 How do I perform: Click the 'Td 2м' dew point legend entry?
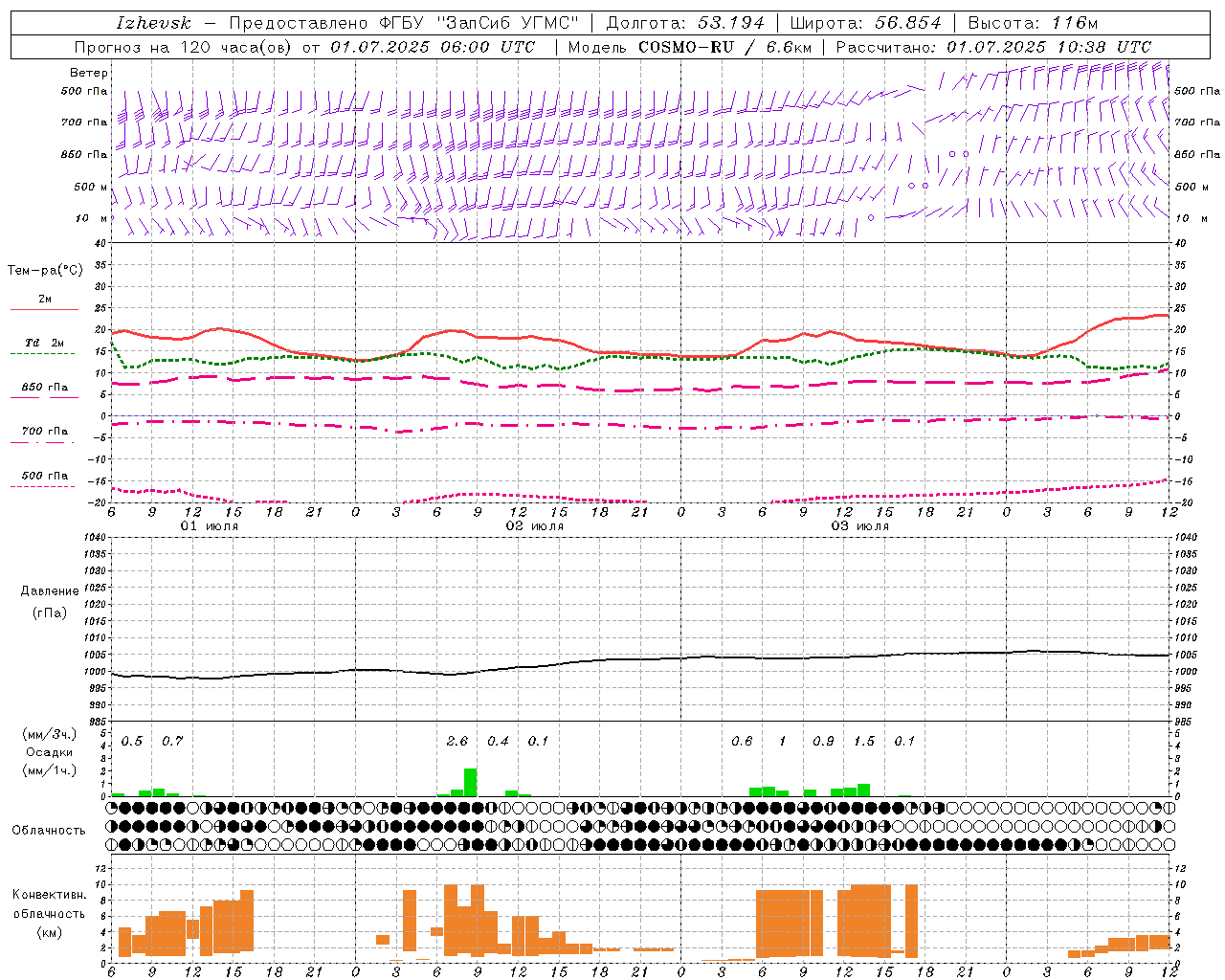point(44,343)
